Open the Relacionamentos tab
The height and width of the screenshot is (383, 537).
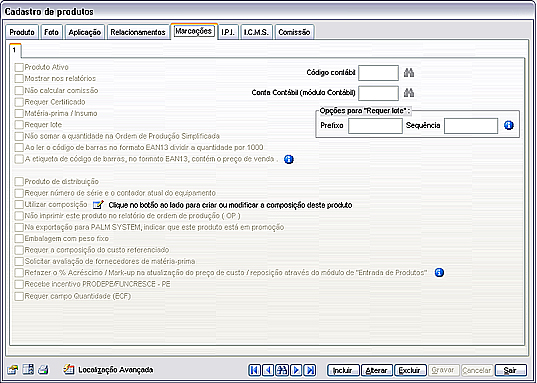[x=138, y=32]
